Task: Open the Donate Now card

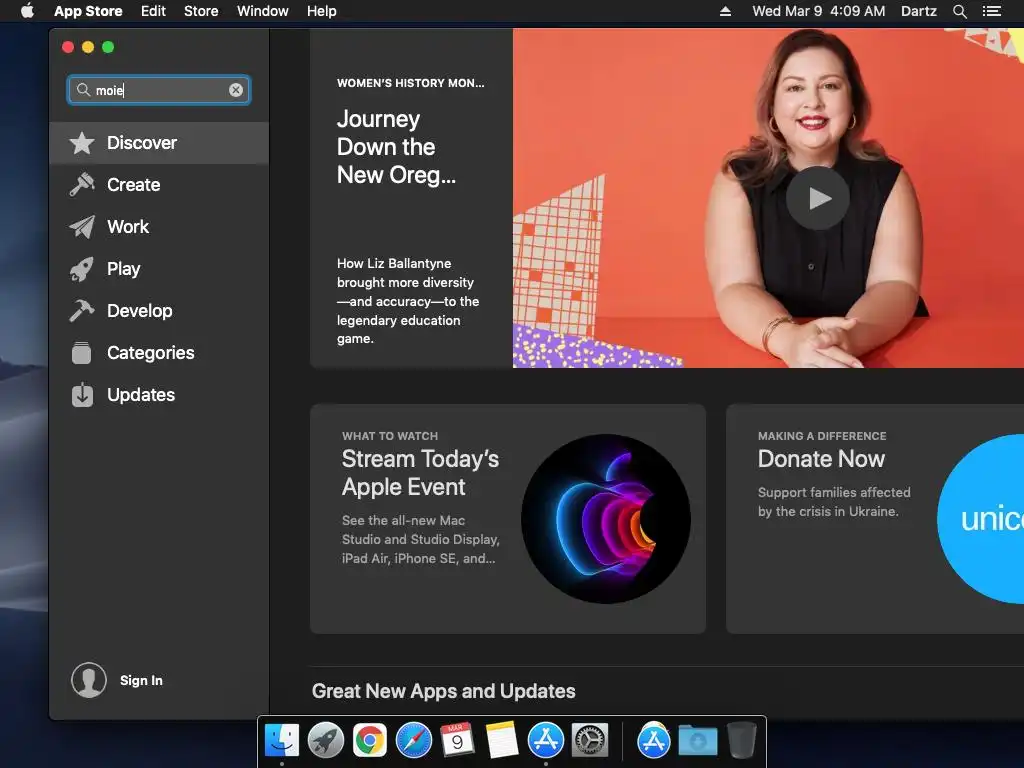Action: click(x=875, y=519)
